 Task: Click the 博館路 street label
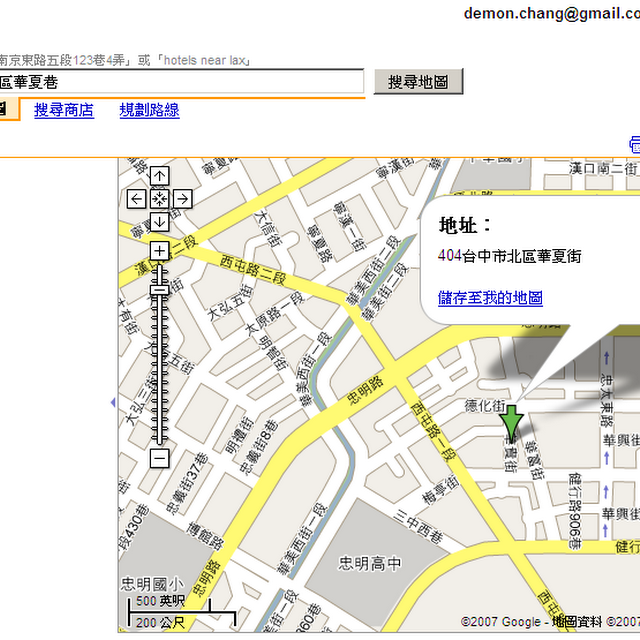pos(205,536)
